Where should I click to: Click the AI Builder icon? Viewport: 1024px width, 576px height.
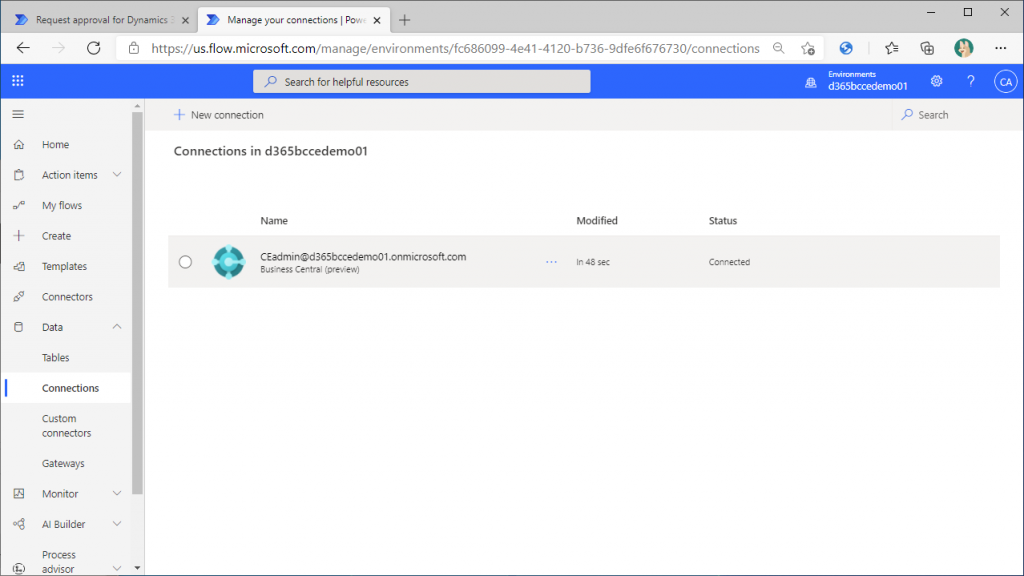tap(19, 524)
